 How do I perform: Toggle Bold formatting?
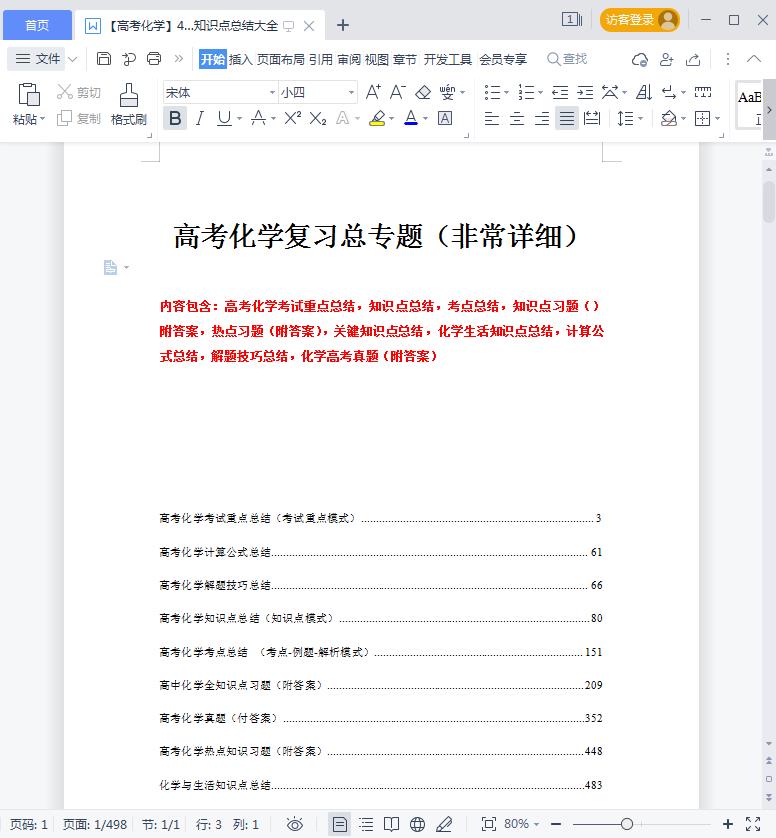[175, 118]
